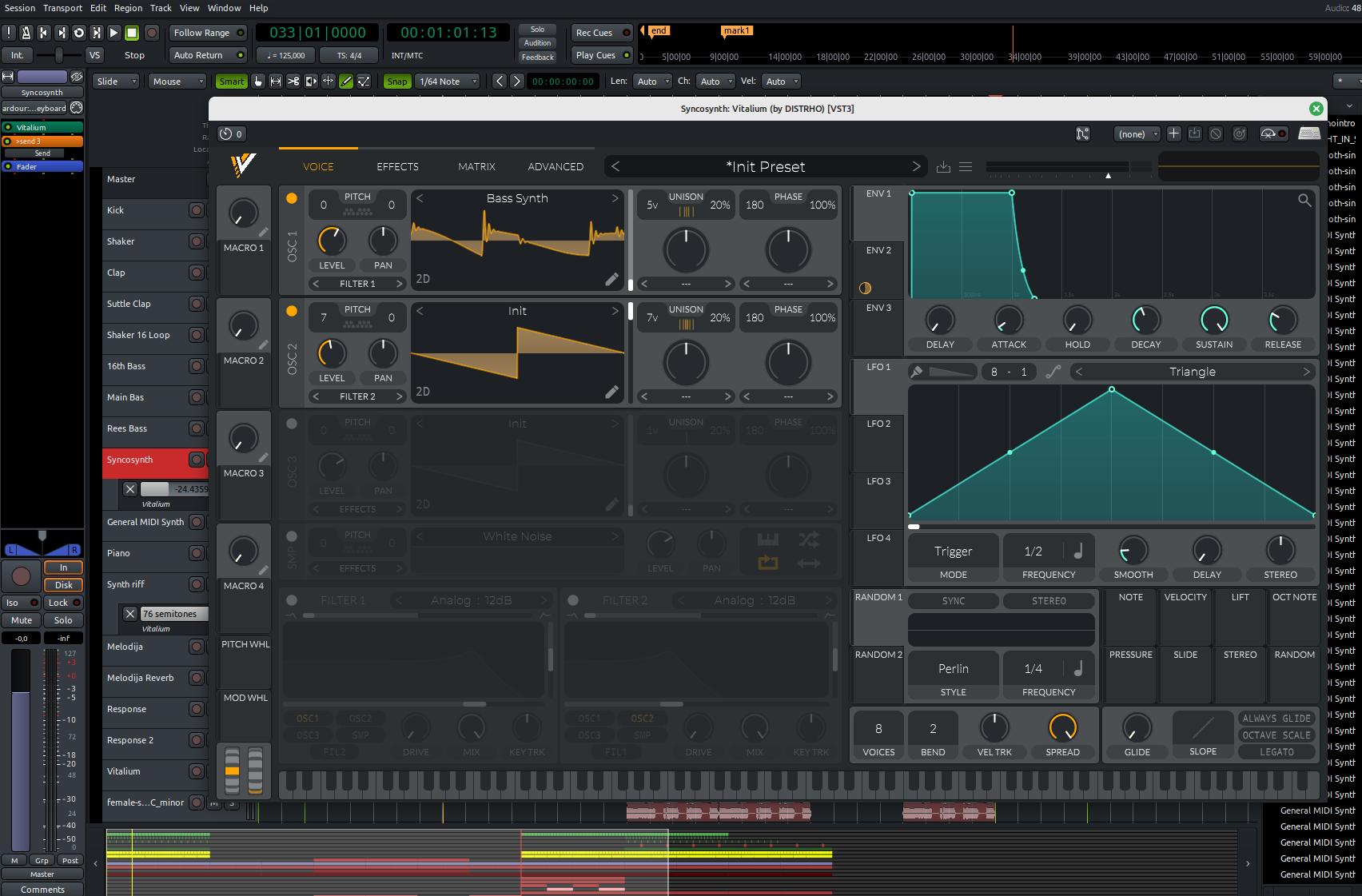Open the Region menu
The height and width of the screenshot is (896, 1362).
(128, 8)
